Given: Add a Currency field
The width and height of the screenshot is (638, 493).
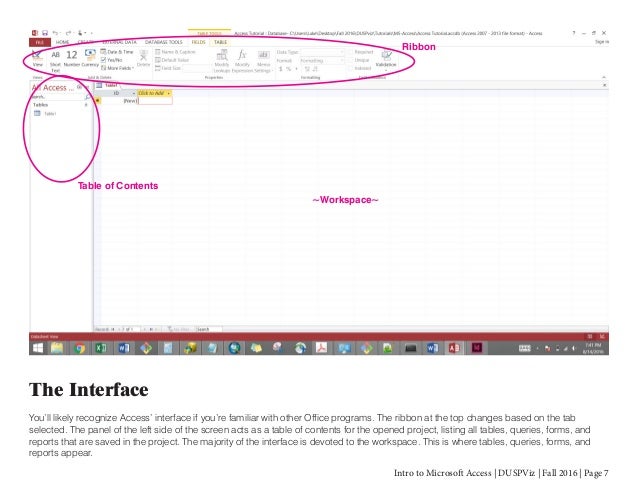Looking at the screenshot, I should [x=90, y=59].
